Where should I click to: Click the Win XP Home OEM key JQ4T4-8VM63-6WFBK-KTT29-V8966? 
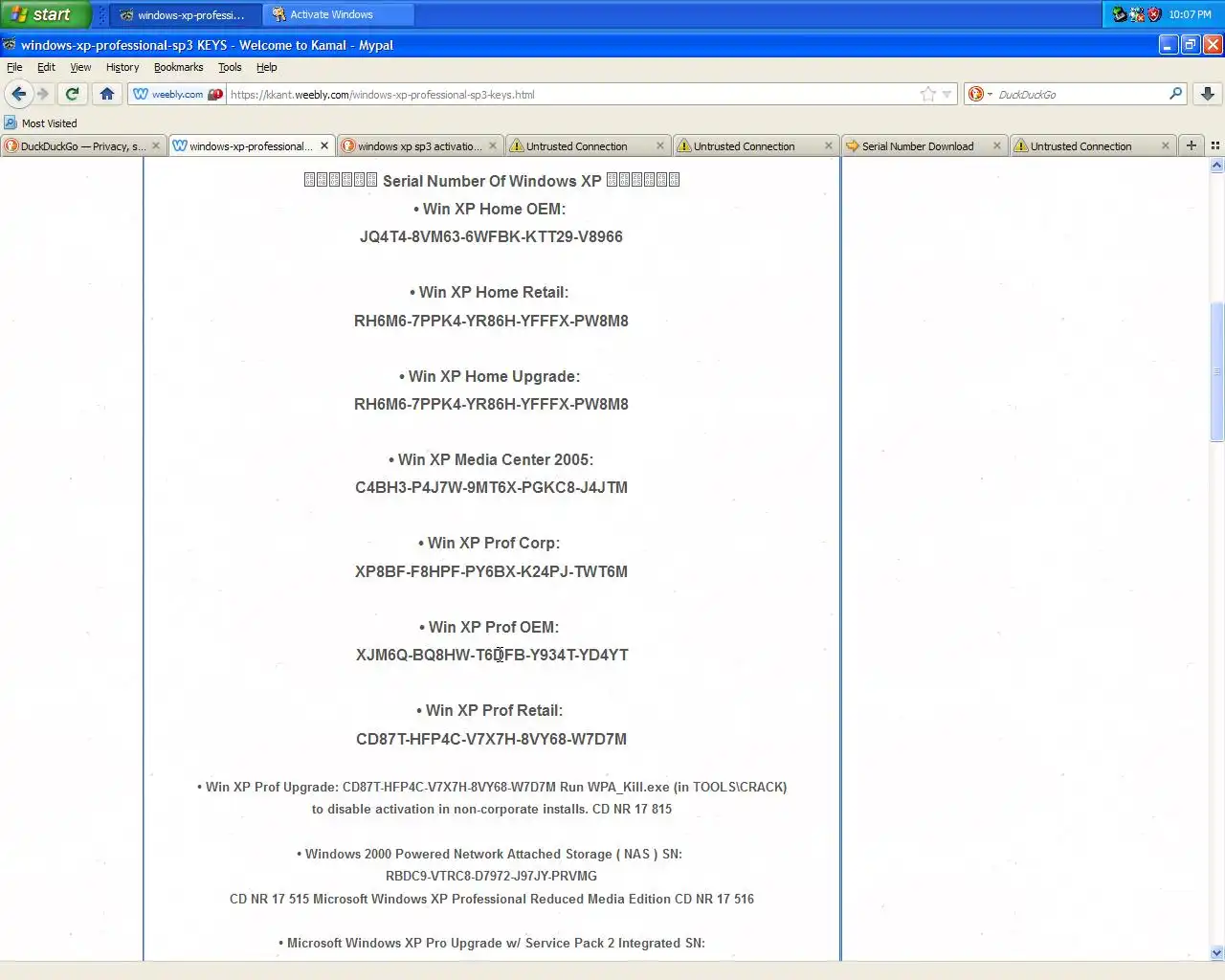(491, 236)
